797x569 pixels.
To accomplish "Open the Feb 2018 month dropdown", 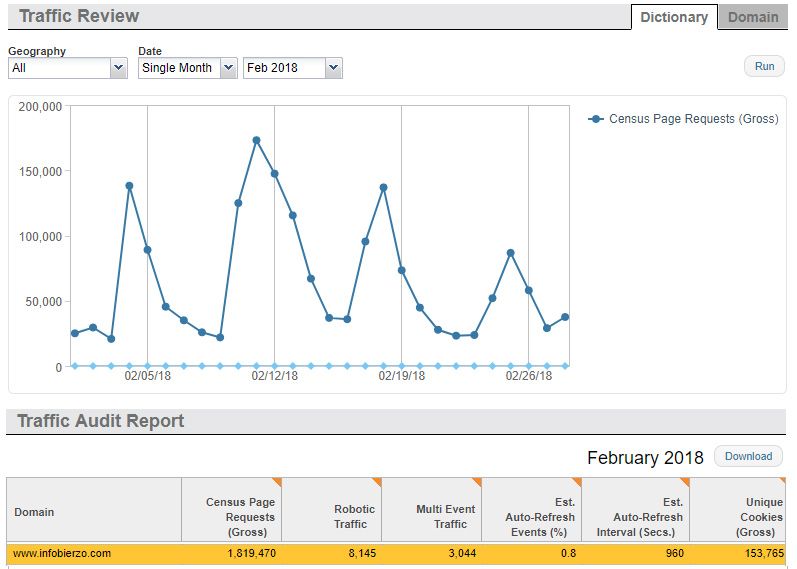I will (x=292, y=68).
